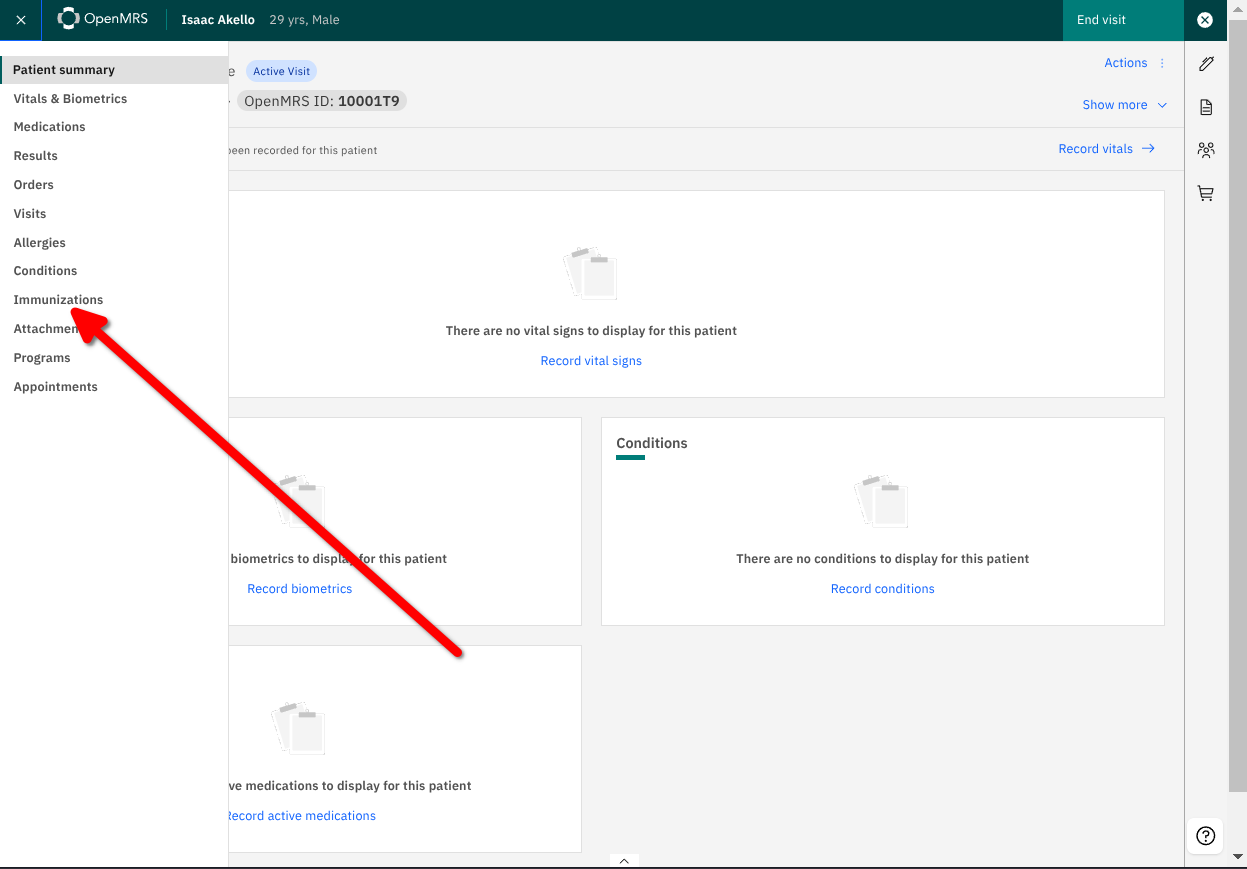The height and width of the screenshot is (869, 1247).
Task: Open the order basket cart icon
Action: click(1205, 194)
